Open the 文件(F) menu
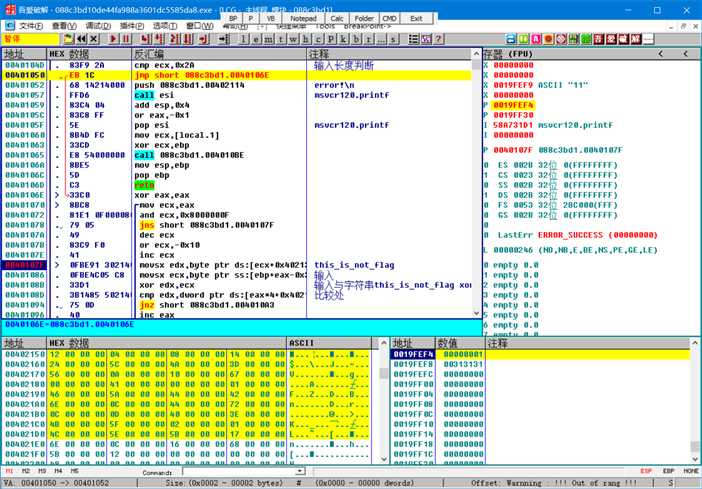Screen dimensions: 702x489 30,26
